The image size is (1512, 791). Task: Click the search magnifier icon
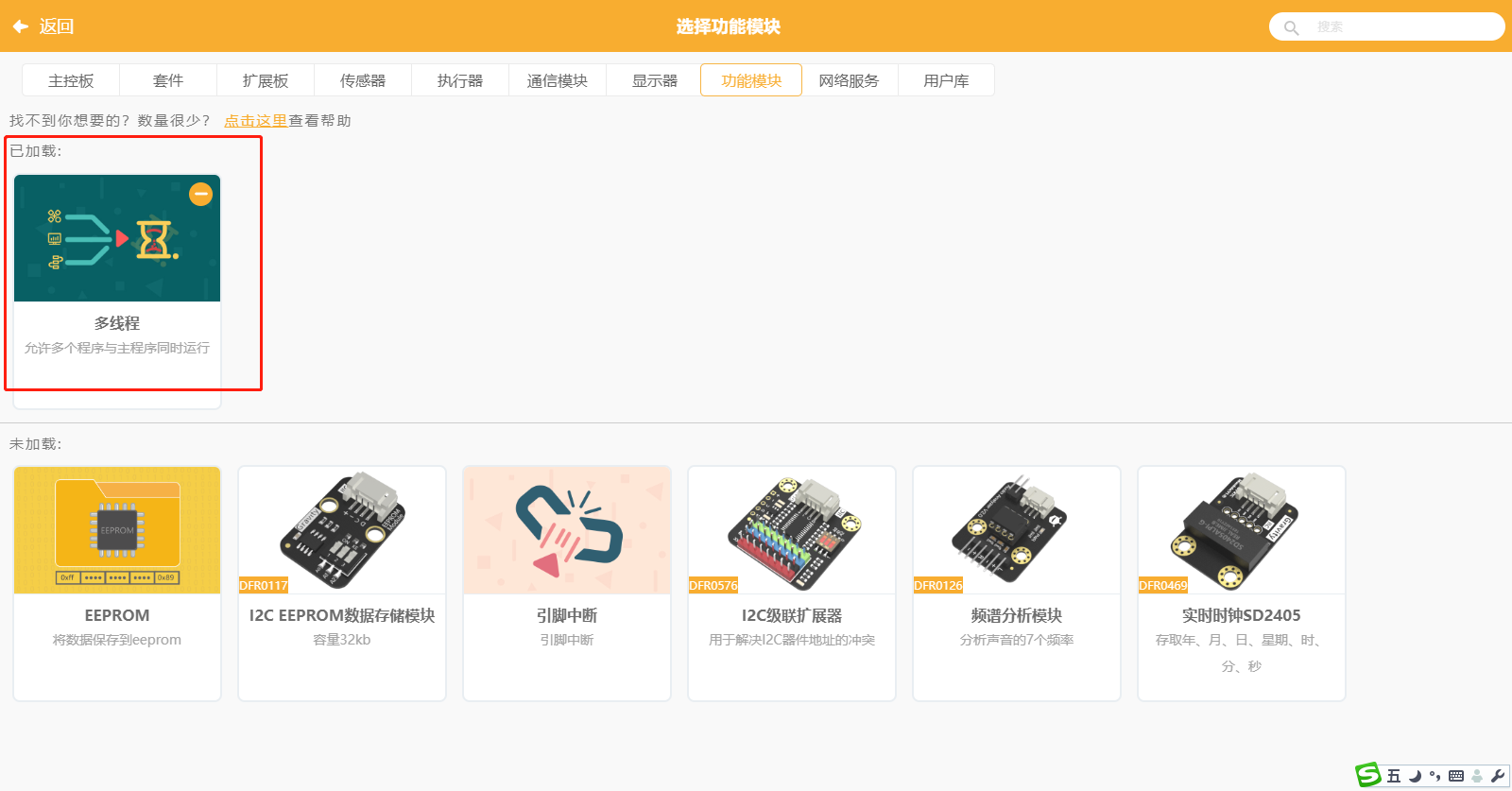click(1291, 27)
